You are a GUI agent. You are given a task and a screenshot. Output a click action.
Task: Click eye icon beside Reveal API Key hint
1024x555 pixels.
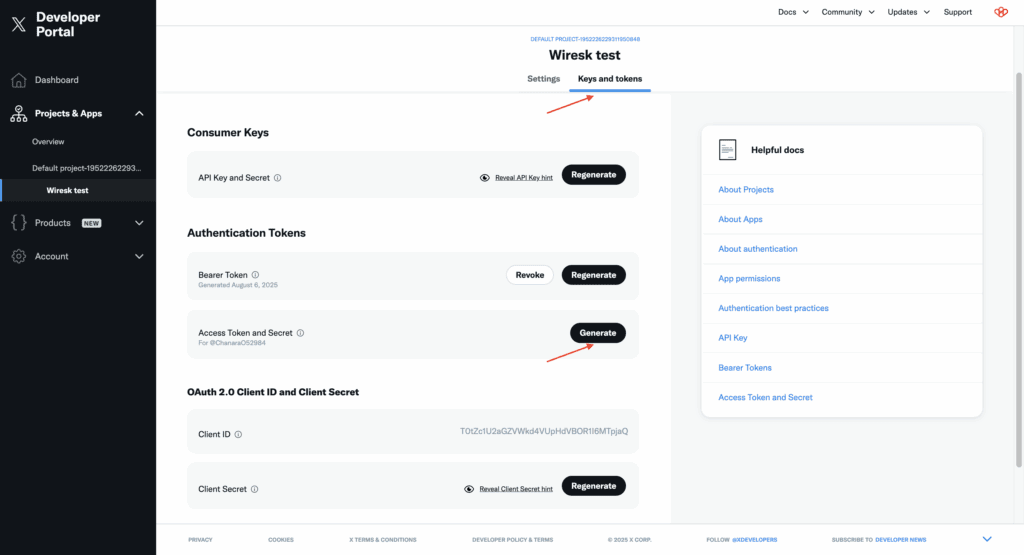pos(485,178)
